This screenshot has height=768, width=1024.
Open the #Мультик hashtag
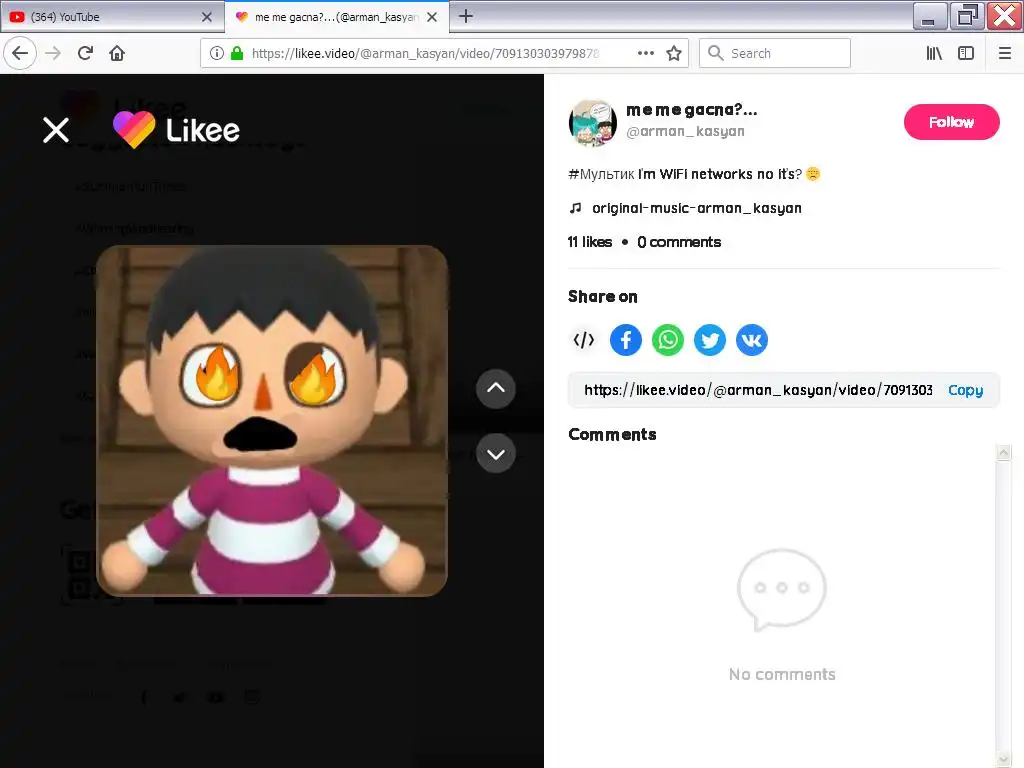coord(601,174)
